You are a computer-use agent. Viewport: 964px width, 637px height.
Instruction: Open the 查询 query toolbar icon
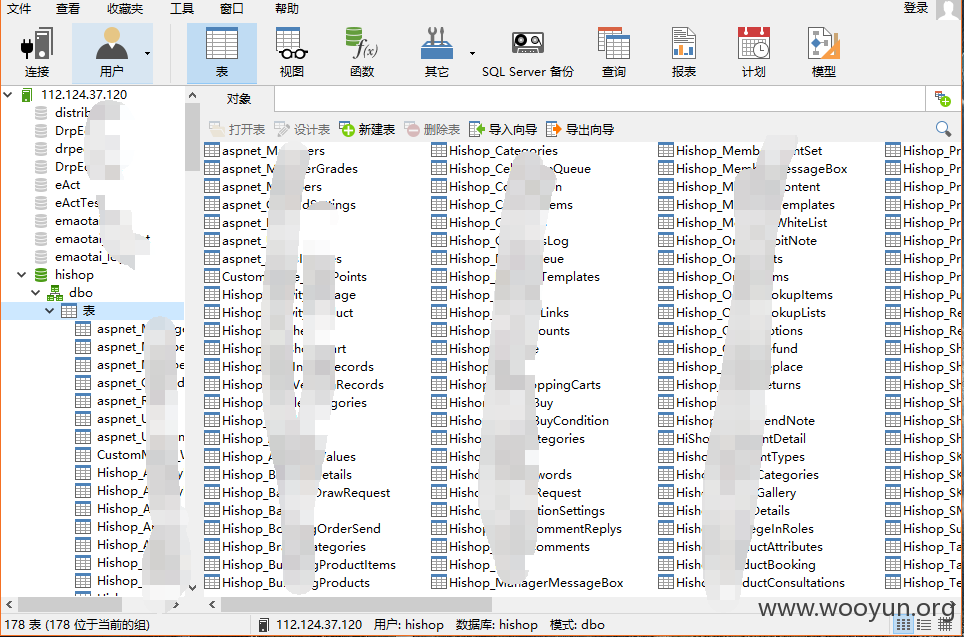pyautogui.click(x=614, y=53)
